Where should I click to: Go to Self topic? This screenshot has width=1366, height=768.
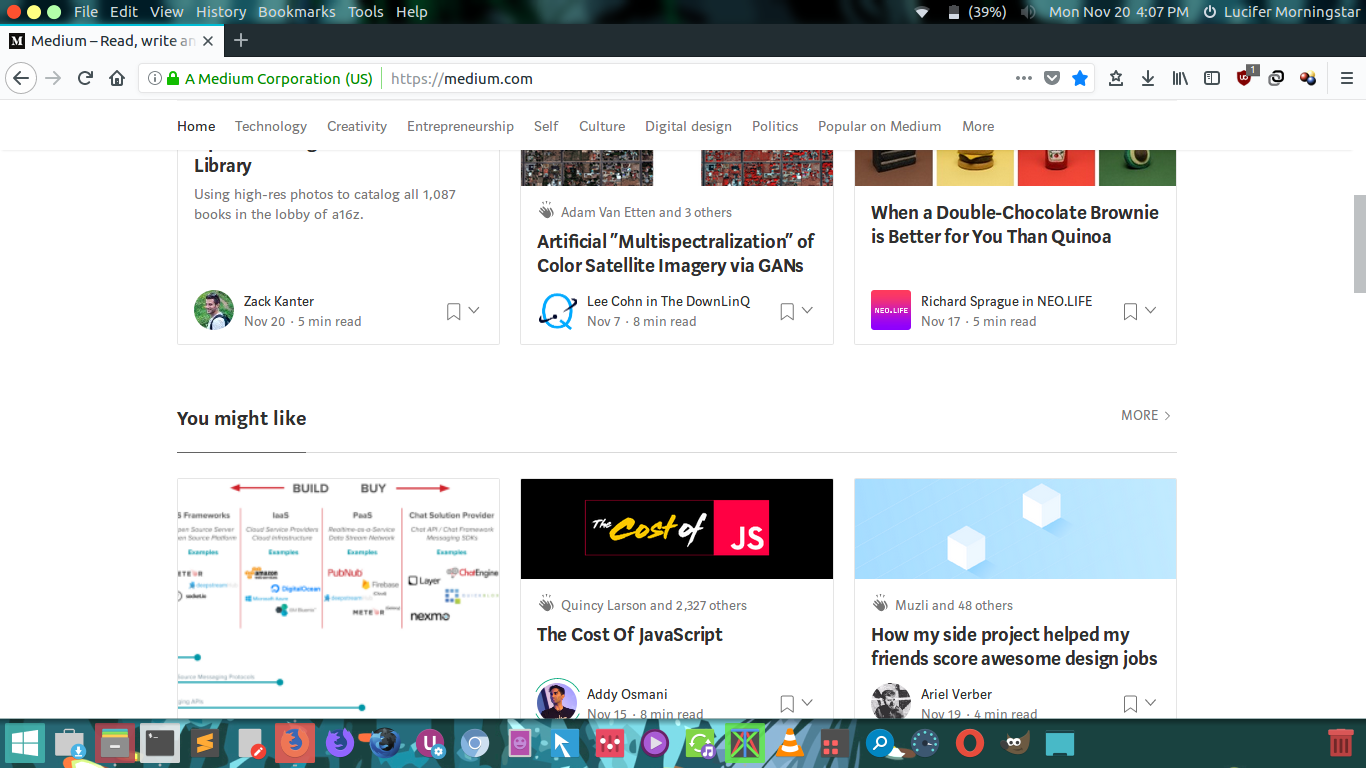point(546,126)
